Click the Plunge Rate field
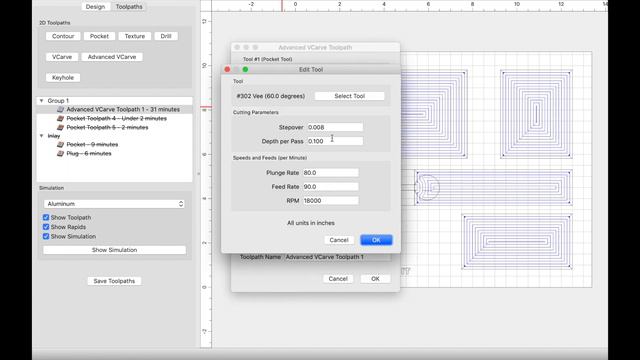640x360 pixels. pos(331,173)
